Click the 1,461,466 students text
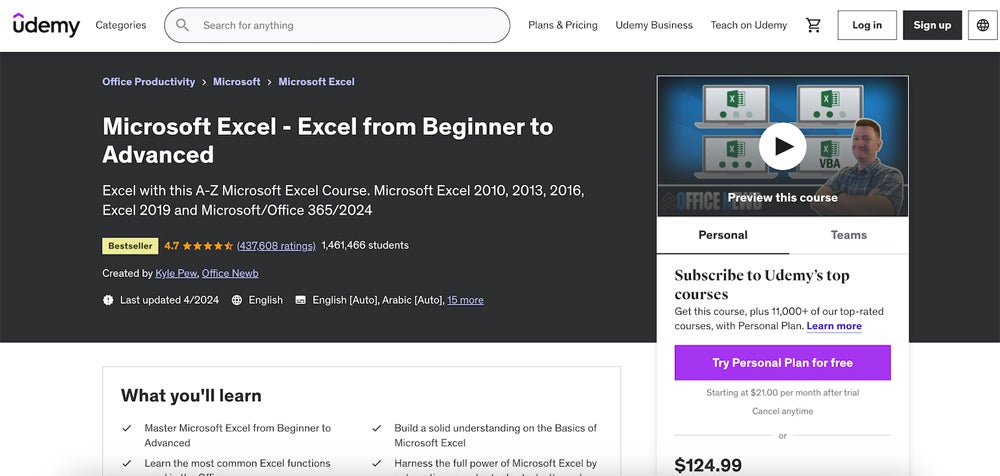Viewport: 1000px width, 476px height. point(365,245)
